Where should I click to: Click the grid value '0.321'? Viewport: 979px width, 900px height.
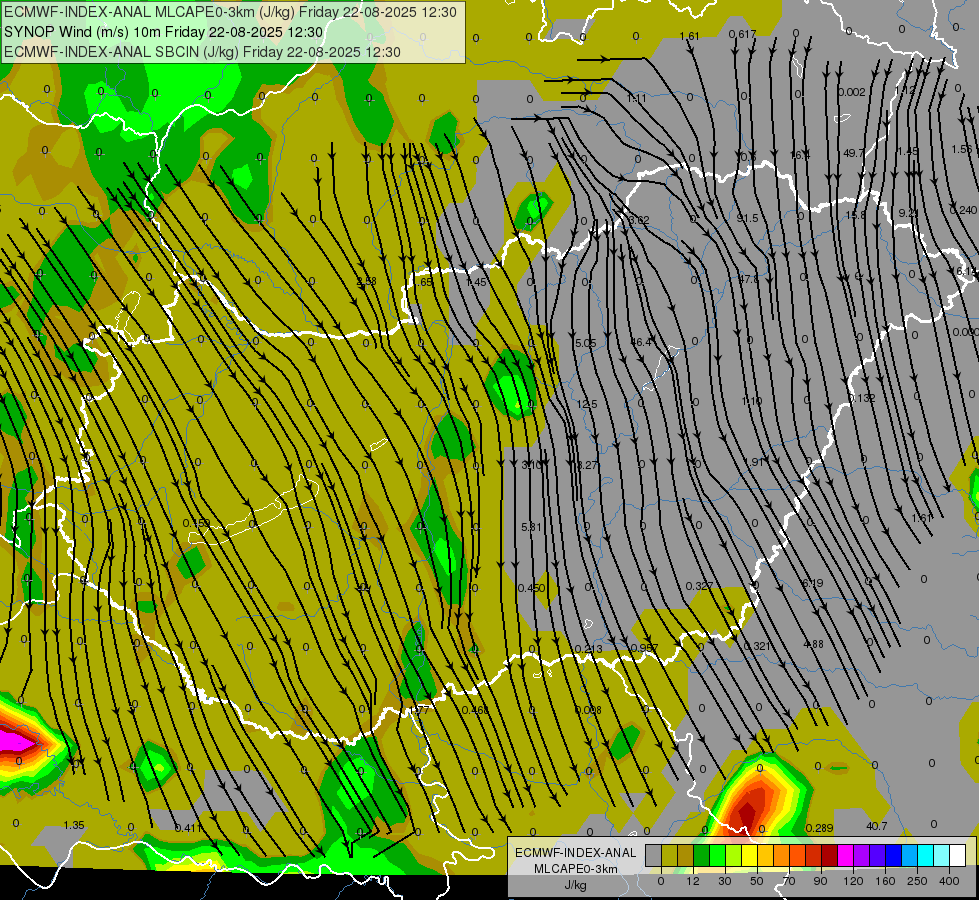click(757, 646)
